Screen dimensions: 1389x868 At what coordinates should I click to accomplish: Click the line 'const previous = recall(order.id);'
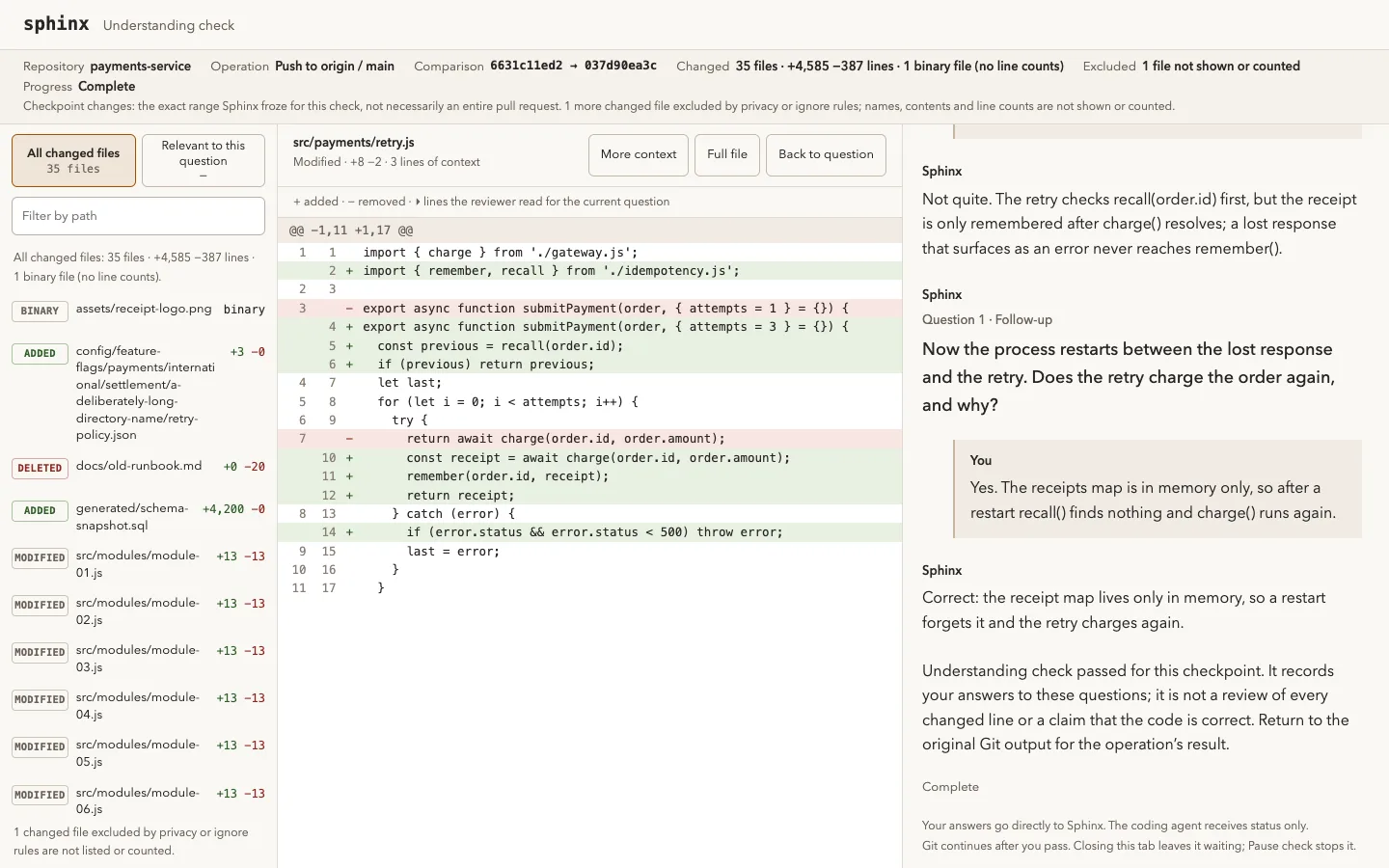(x=589, y=345)
